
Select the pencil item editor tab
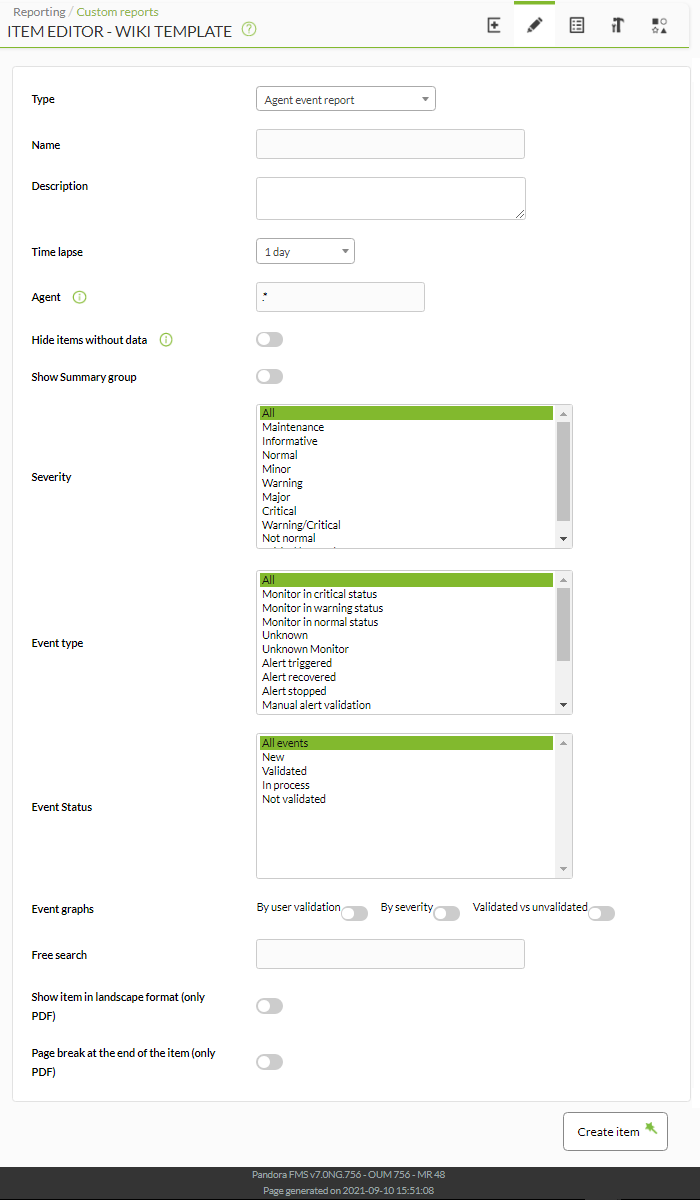pyautogui.click(x=535, y=25)
